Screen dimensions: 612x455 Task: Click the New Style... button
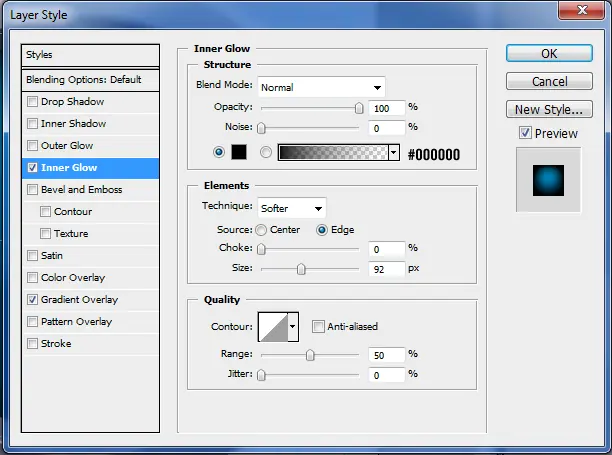point(549,109)
